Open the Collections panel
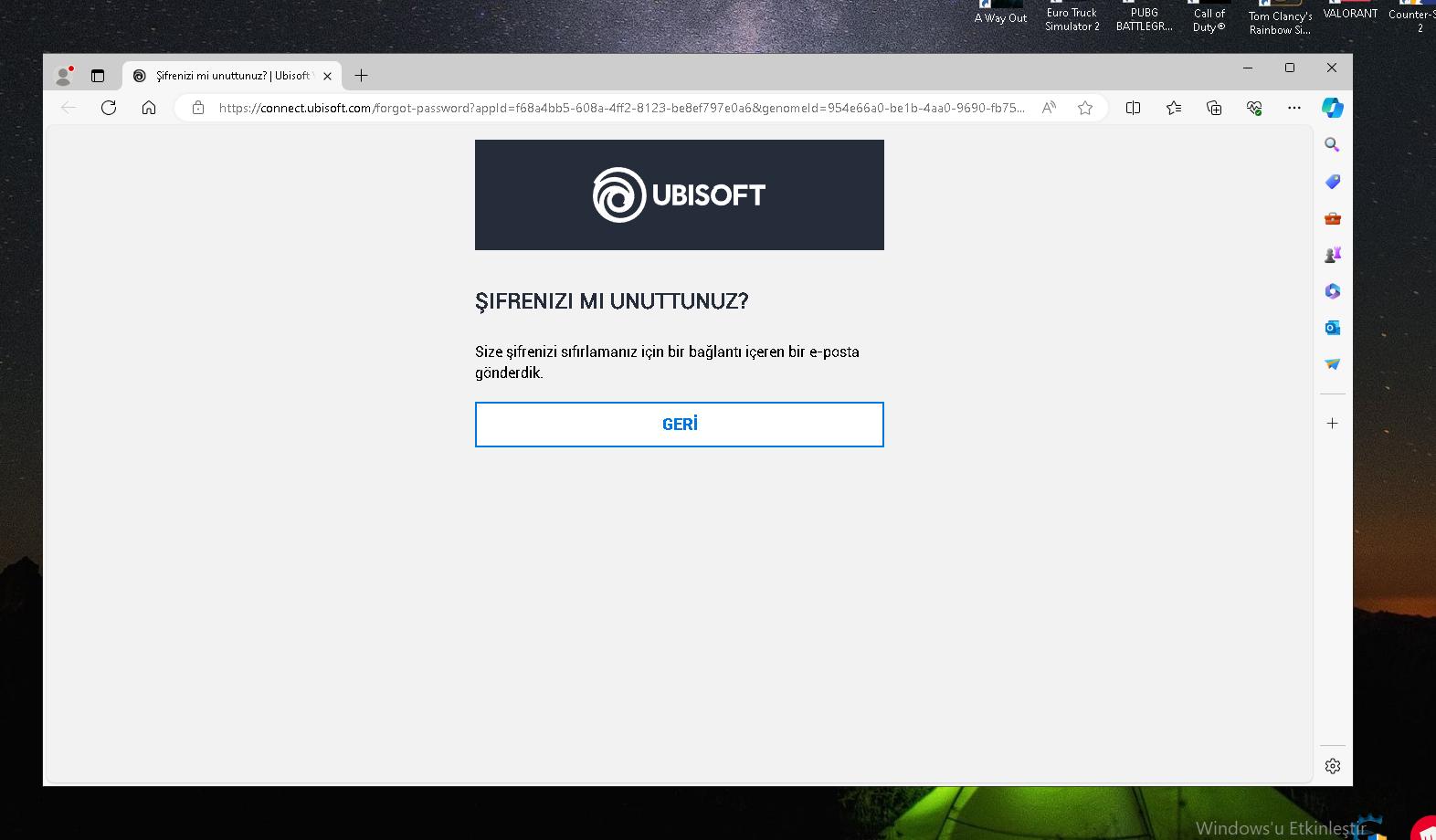Screen dimensions: 1436x840 (1214, 108)
